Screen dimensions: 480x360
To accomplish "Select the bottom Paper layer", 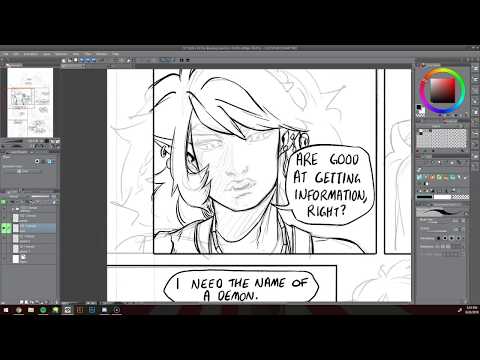I will point(34,259).
